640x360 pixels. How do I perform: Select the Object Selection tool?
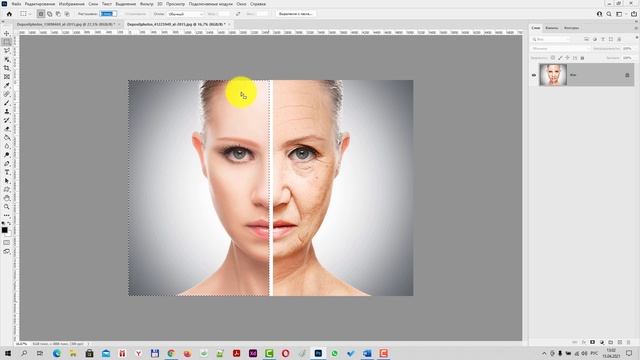(x=7, y=60)
